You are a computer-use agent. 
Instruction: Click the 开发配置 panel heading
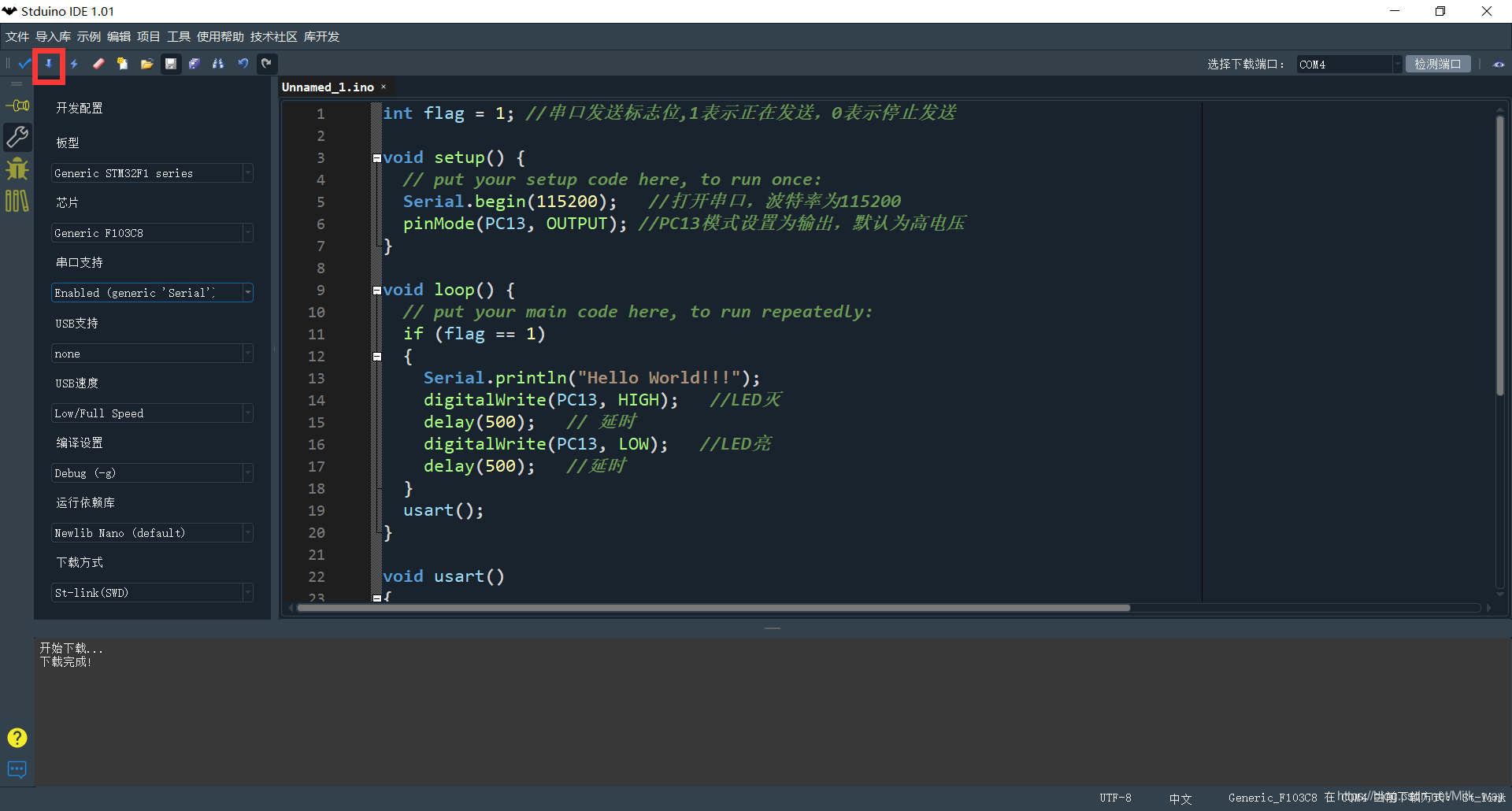click(80, 108)
